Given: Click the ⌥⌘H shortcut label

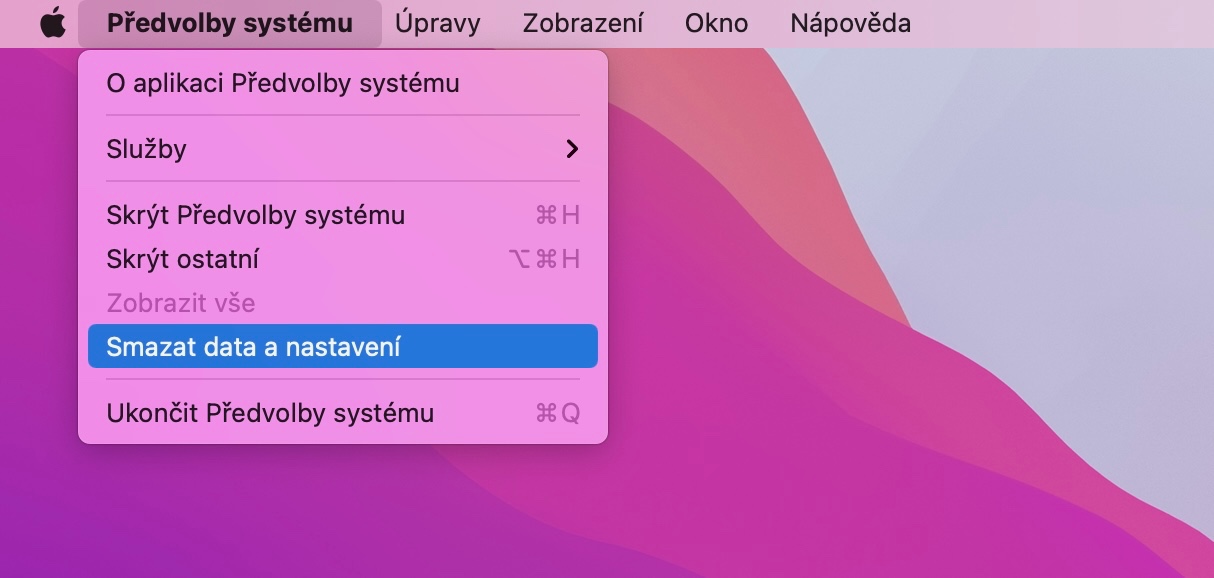Looking at the screenshot, I should click(544, 259).
